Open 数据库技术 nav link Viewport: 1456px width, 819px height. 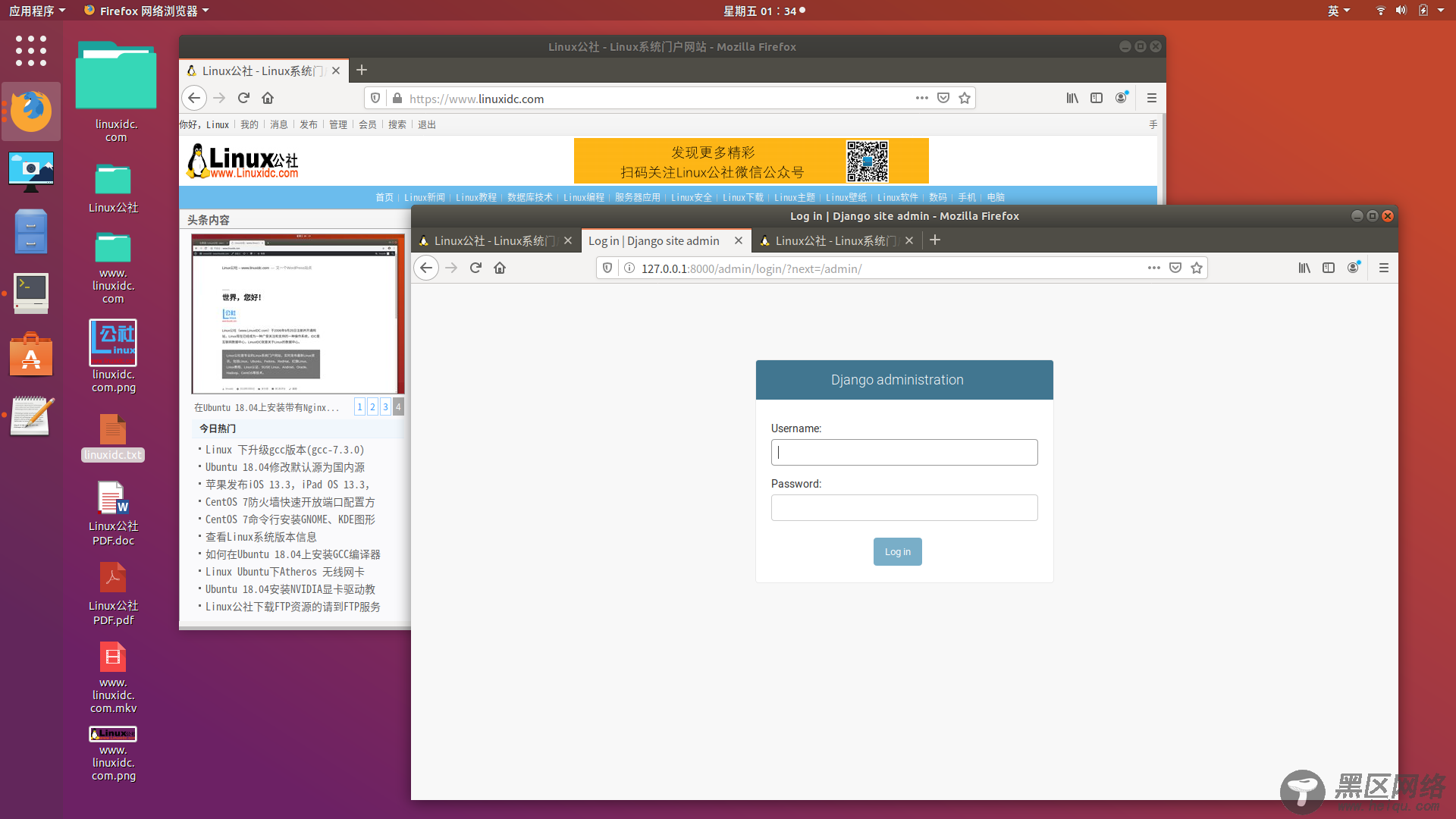530,197
